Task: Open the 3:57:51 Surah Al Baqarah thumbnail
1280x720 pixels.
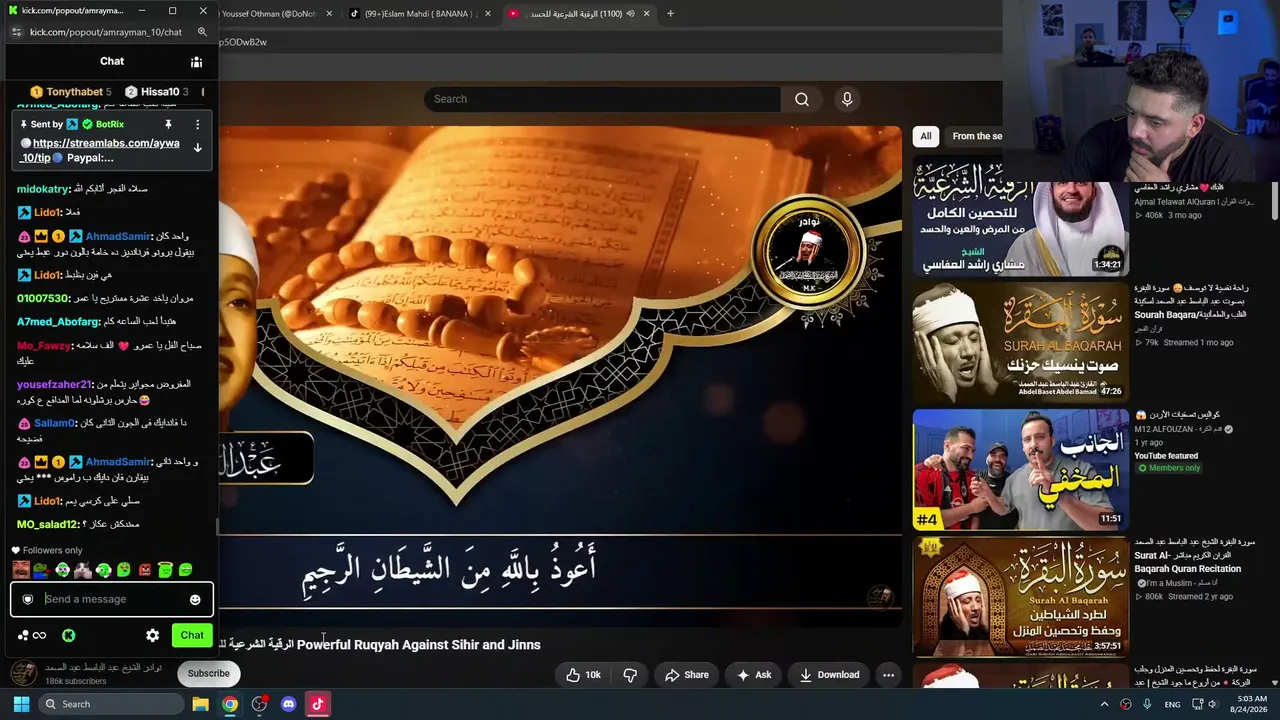Action: [x=1020, y=597]
